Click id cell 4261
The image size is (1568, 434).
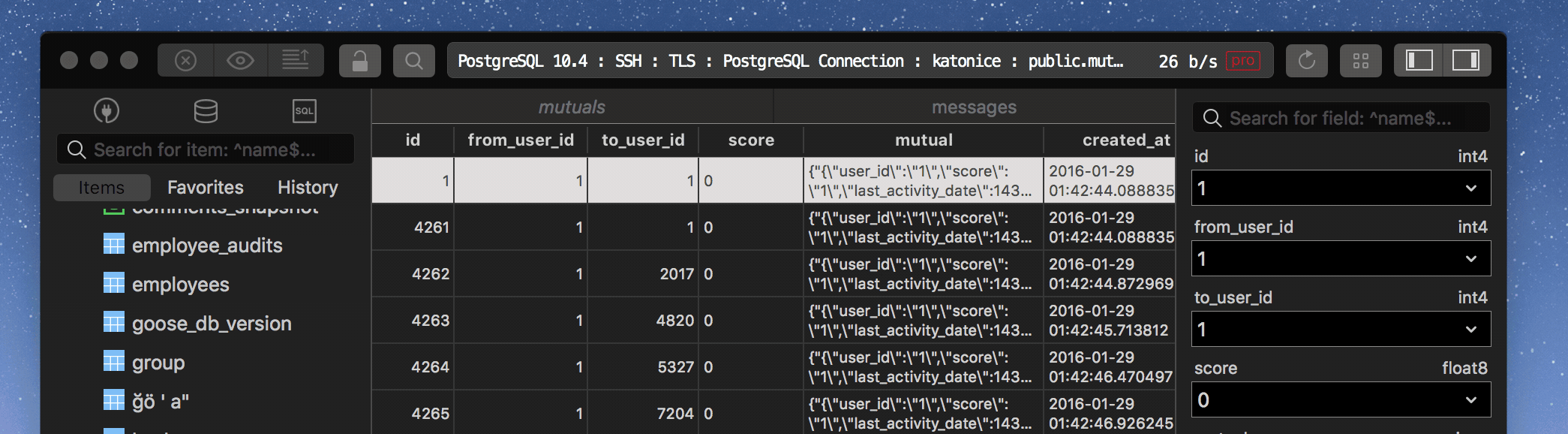(x=413, y=228)
